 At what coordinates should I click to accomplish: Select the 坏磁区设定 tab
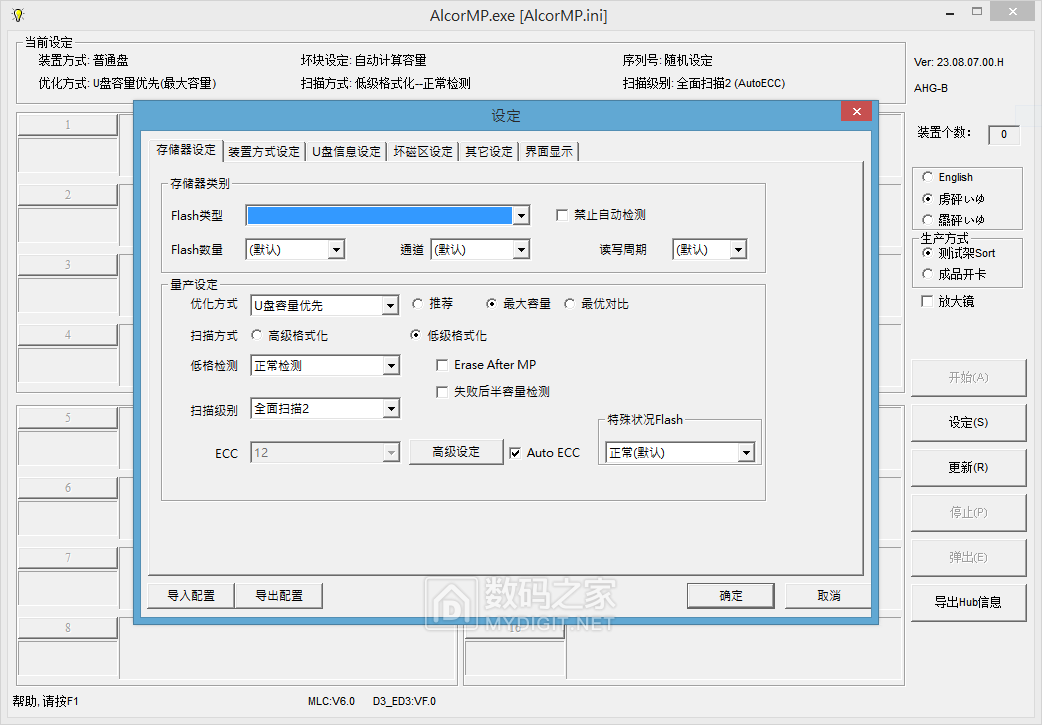423,152
